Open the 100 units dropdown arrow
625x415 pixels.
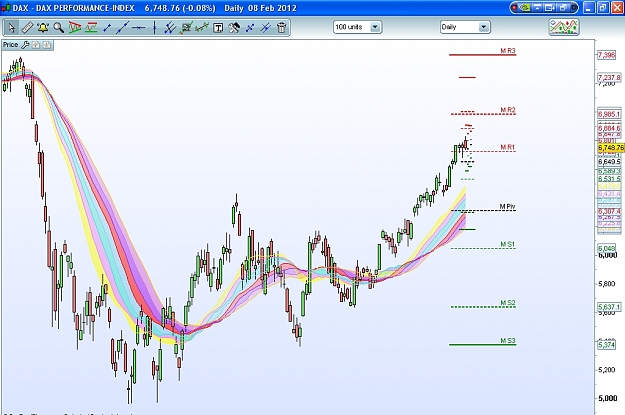click(x=375, y=27)
